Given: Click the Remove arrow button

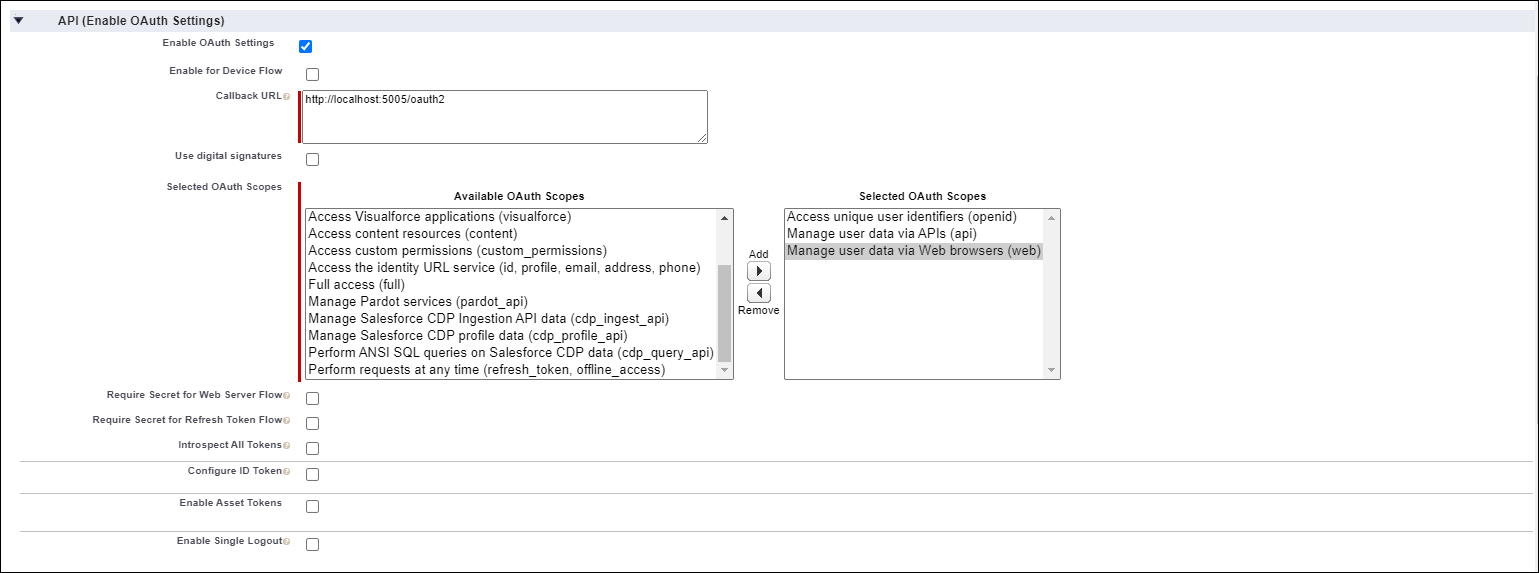Looking at the screenshot, I should click(759, 293).
